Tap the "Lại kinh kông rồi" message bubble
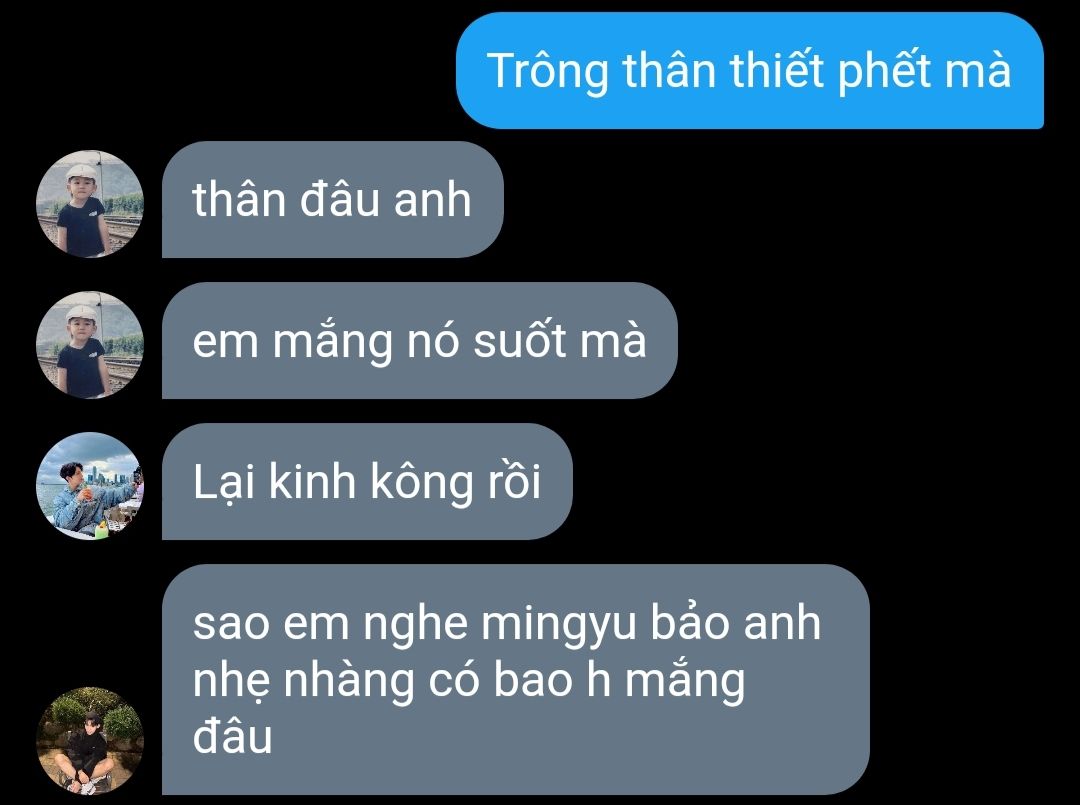 click(x=367, y=481)
